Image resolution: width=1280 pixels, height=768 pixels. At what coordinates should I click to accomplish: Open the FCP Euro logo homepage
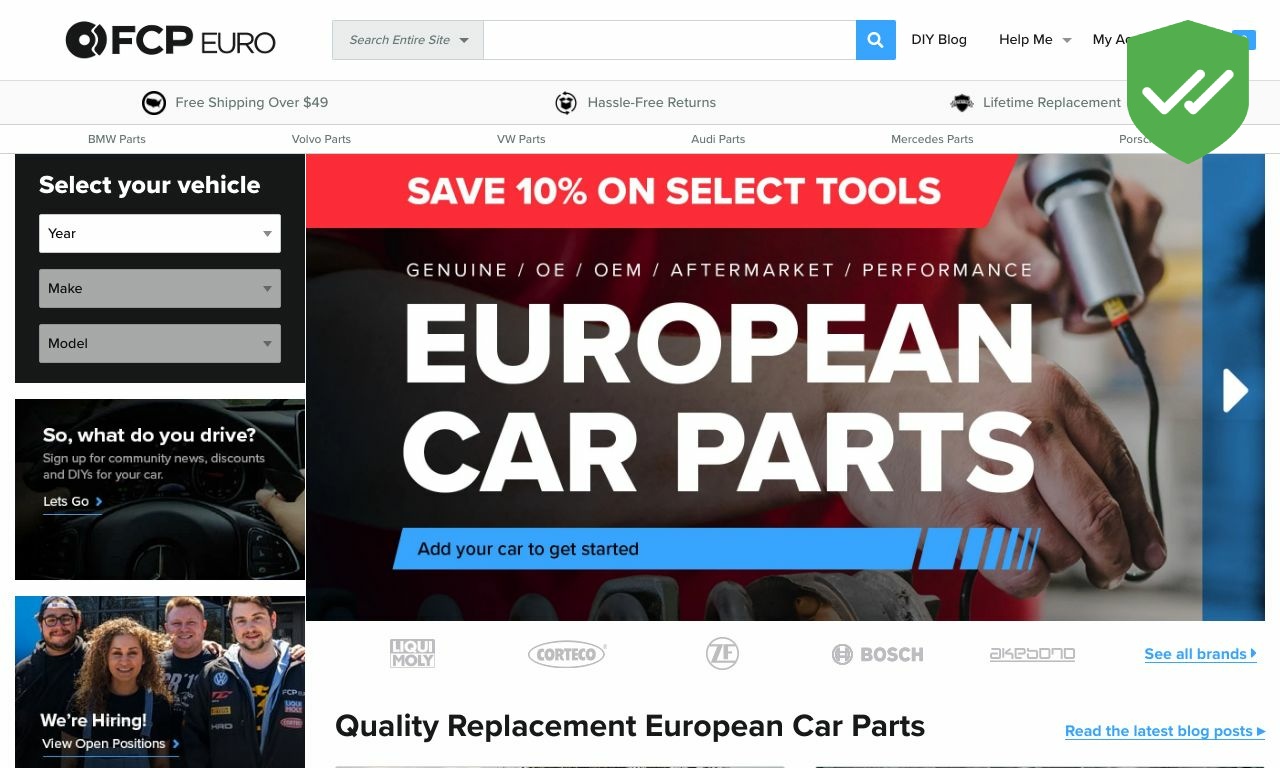171,40
